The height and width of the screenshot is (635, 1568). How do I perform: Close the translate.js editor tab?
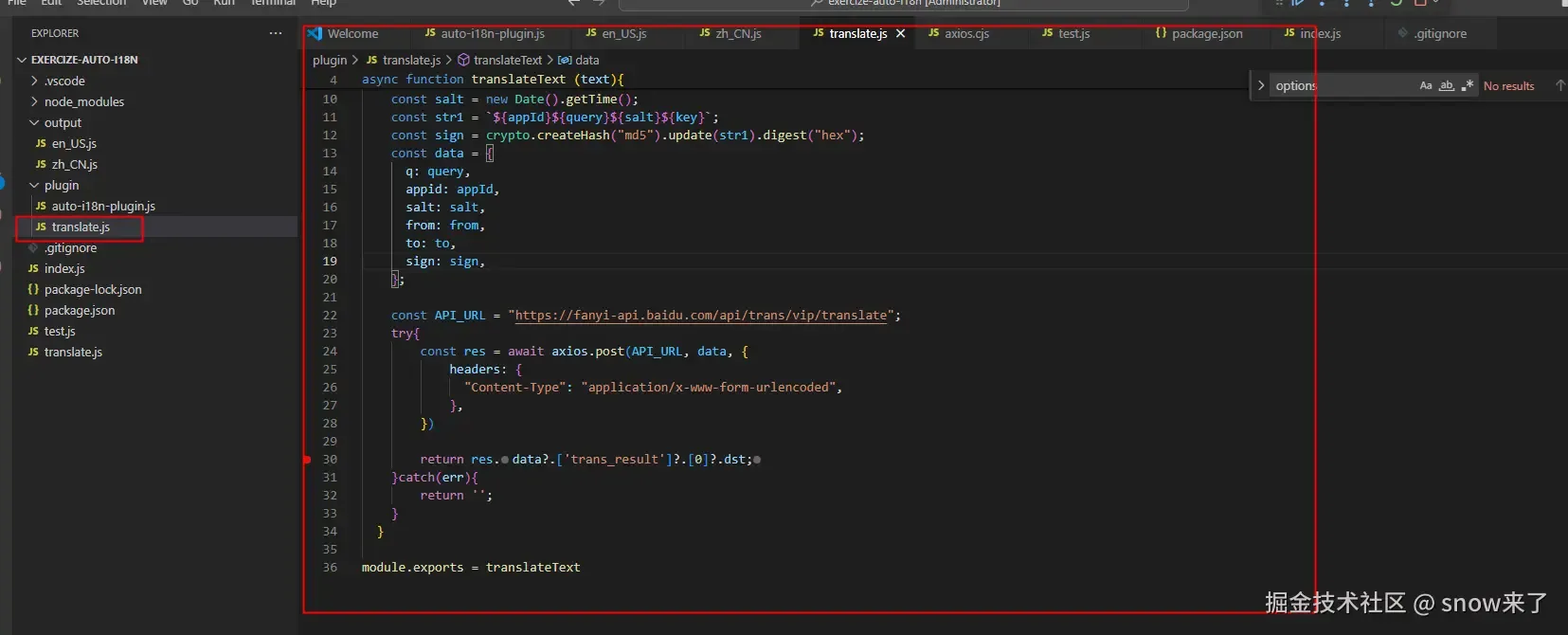pyautogui.click(x=901, y=33)
